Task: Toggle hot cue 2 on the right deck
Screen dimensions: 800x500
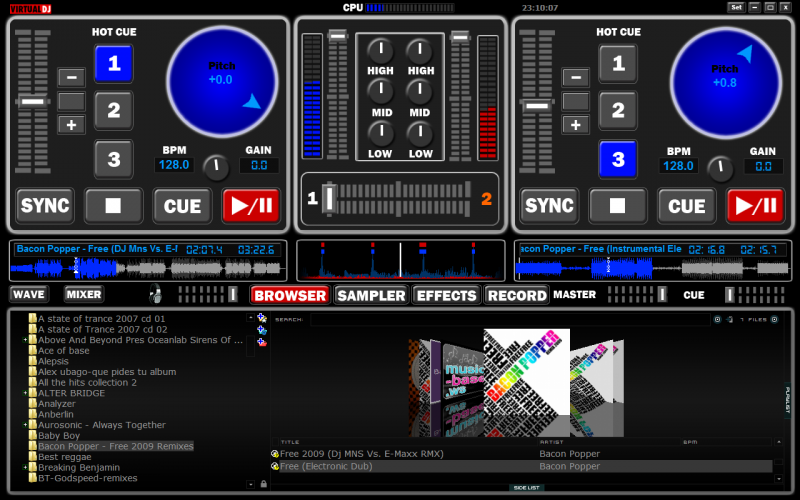Action: coord(618,110)
